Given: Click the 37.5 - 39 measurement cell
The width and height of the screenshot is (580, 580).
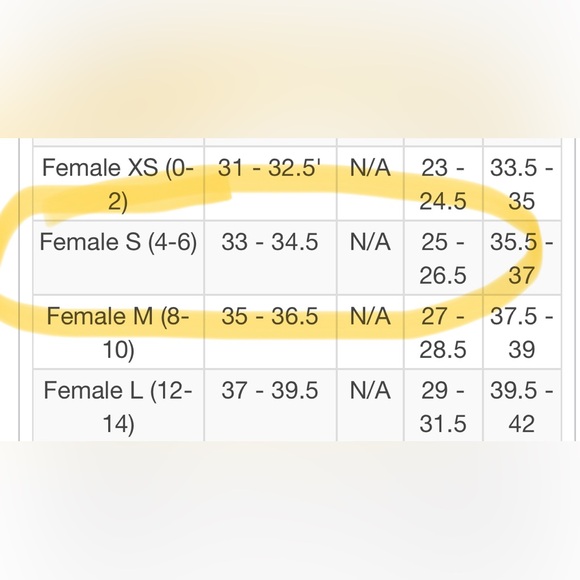Looking at the screenshot, I should pyautogui.click(x=522, y=332).
